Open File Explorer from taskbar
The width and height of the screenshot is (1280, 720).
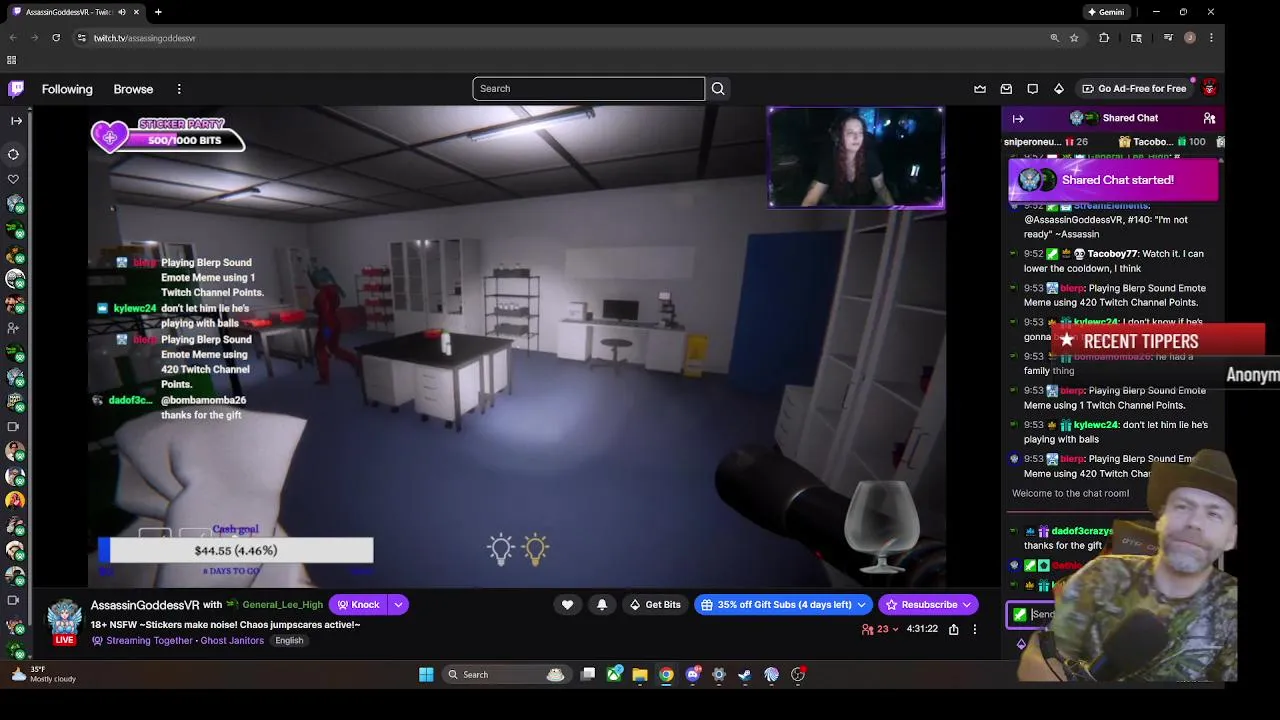[640, 675]
